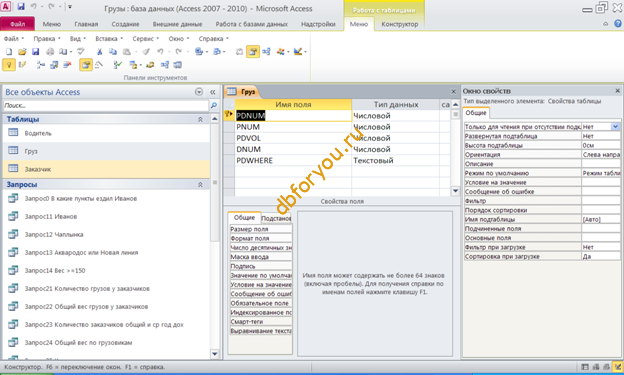
Task: Click the Текстовый data type cell
Action: click(x=395, y=160)
